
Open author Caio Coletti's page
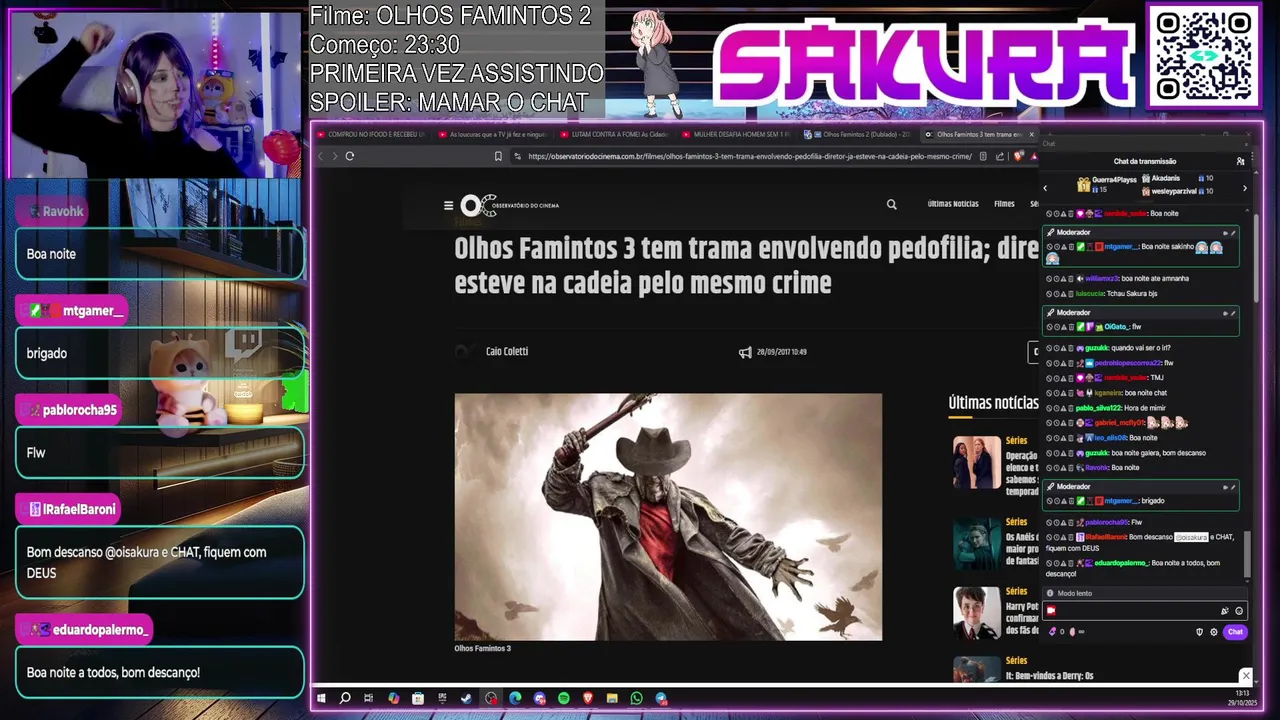(x=507, y=352)
